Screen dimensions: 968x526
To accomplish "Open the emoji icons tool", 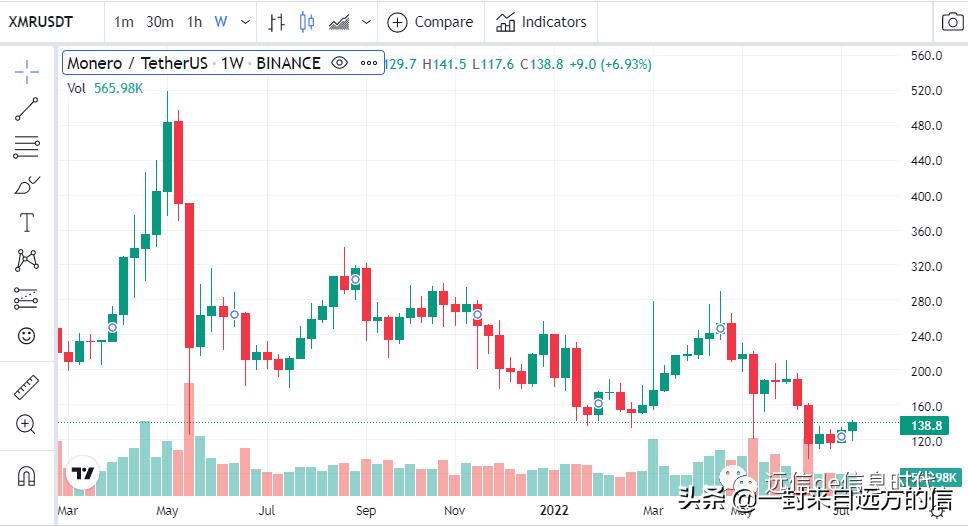I will (x=27, y=335).
